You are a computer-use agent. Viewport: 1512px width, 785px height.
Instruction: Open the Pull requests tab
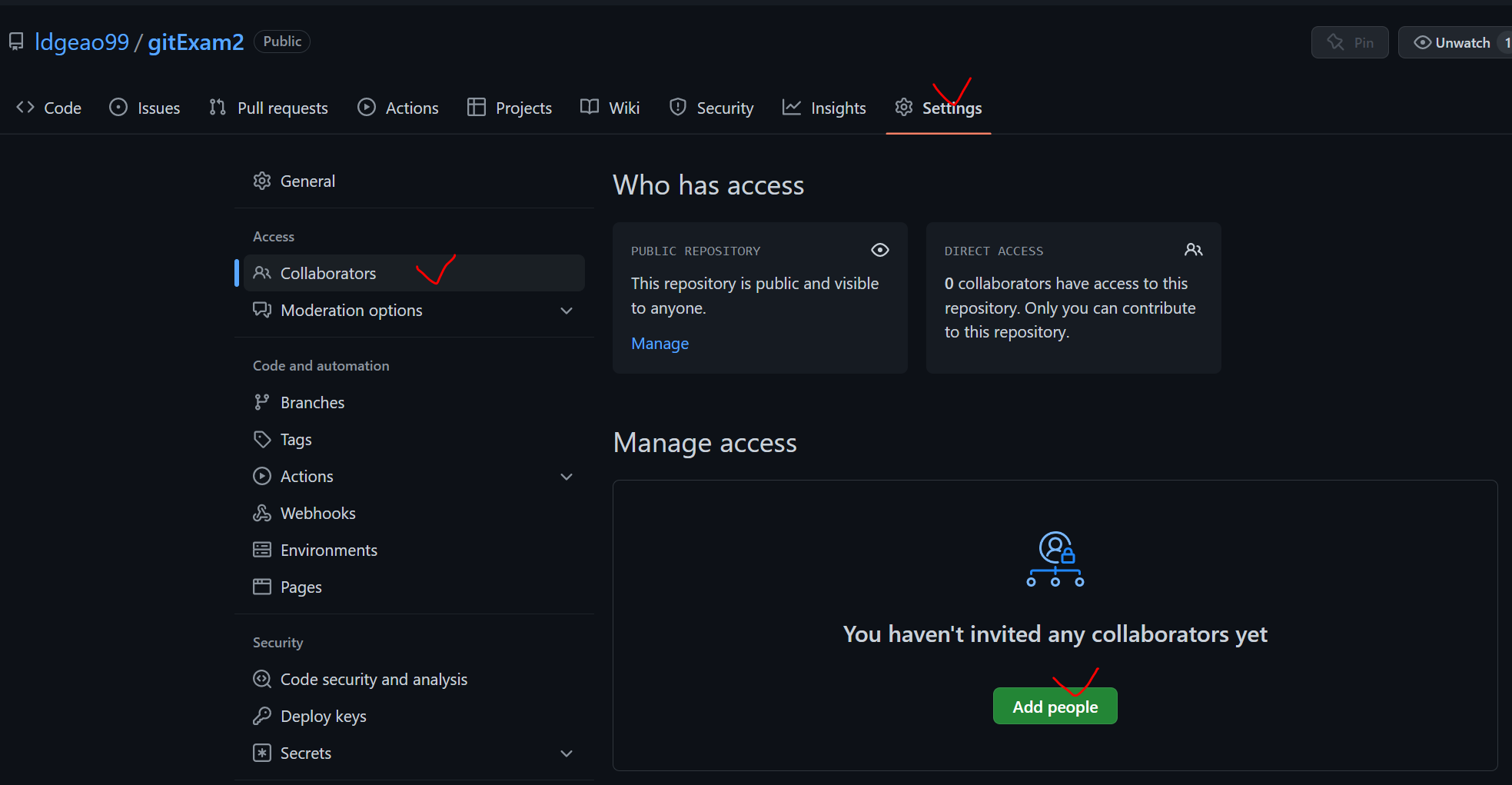(x=268, y=108)
